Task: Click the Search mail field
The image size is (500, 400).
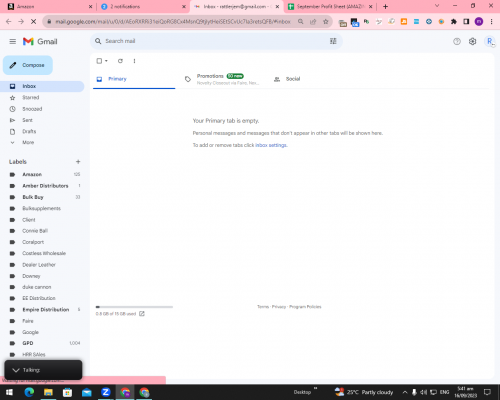Action: tap(216, 41)
